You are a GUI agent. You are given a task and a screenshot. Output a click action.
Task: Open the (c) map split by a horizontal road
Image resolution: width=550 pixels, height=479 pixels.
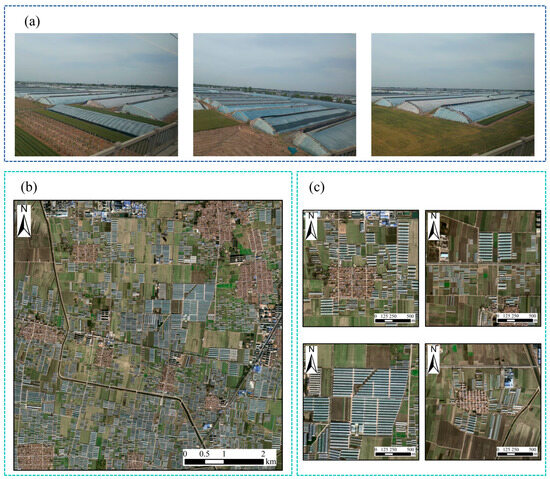(x=483, y=268)
